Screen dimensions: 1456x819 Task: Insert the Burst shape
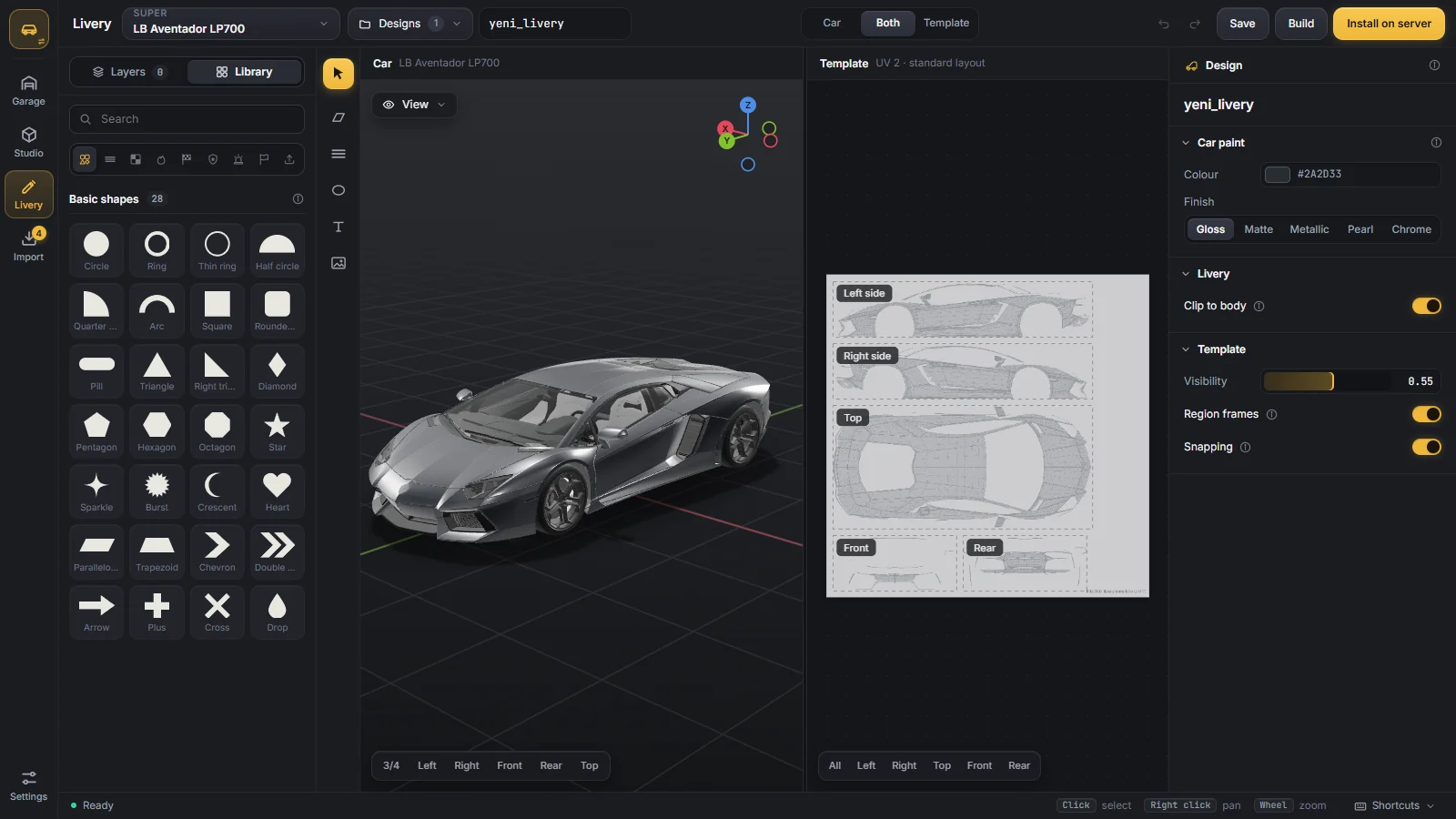[157, 491]
